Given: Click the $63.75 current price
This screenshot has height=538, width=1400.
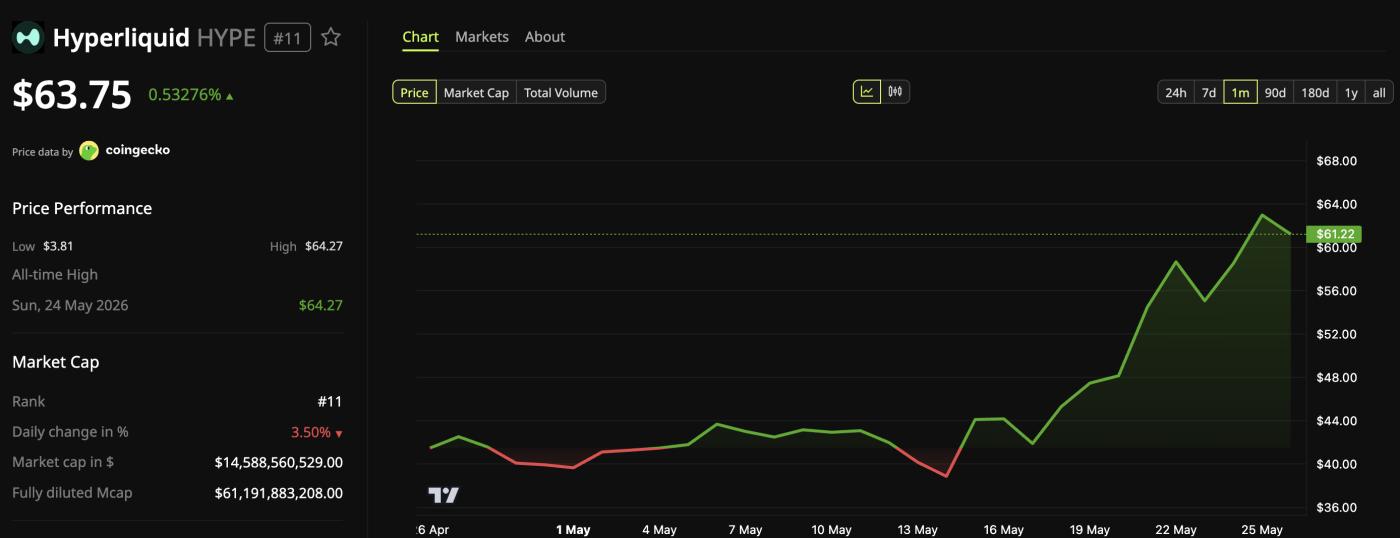Looking at the screenshot, I should point(72,95).
